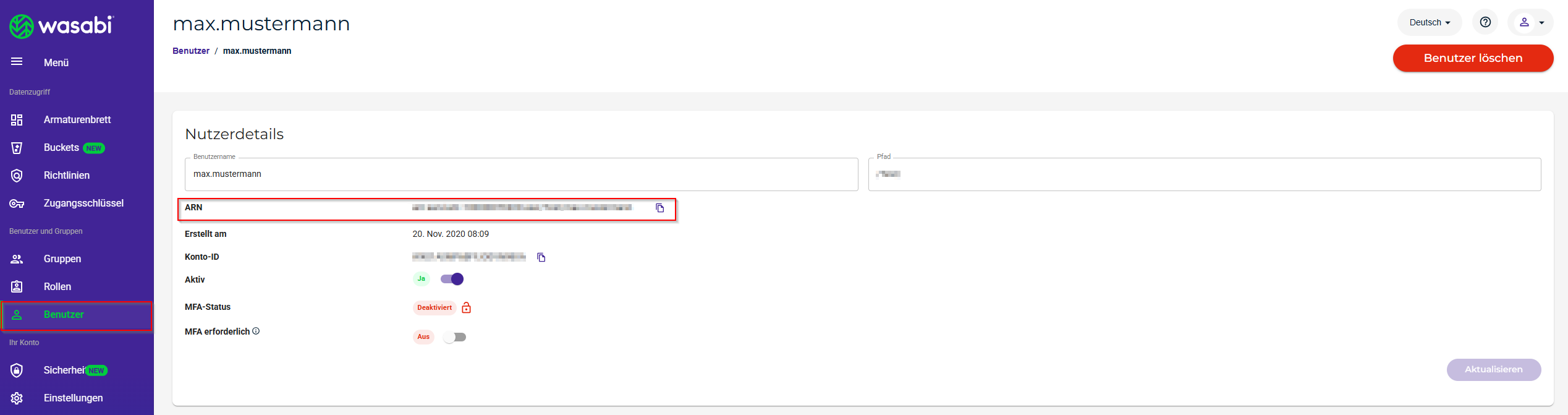
Task: Open Zugangsschlüssel via key icon
Action: [17, 203]
